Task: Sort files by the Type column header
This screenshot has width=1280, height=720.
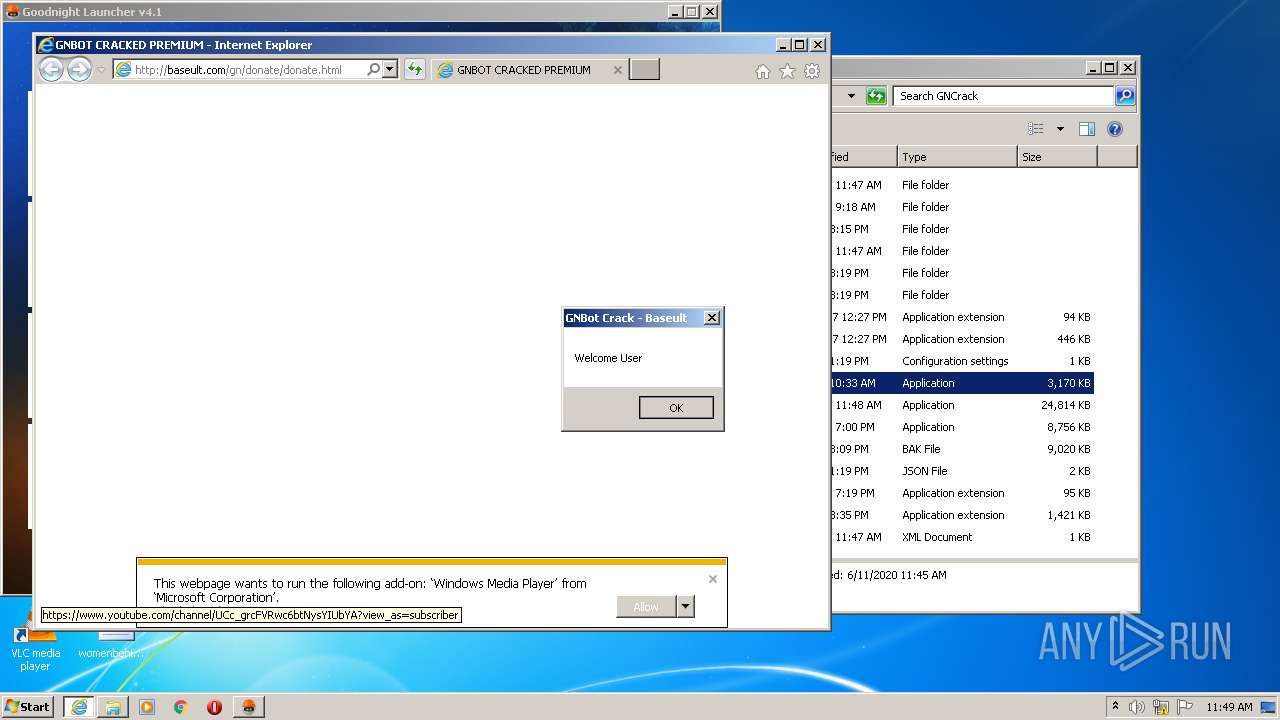Action: pyautogui.click(x=957, y=157)
